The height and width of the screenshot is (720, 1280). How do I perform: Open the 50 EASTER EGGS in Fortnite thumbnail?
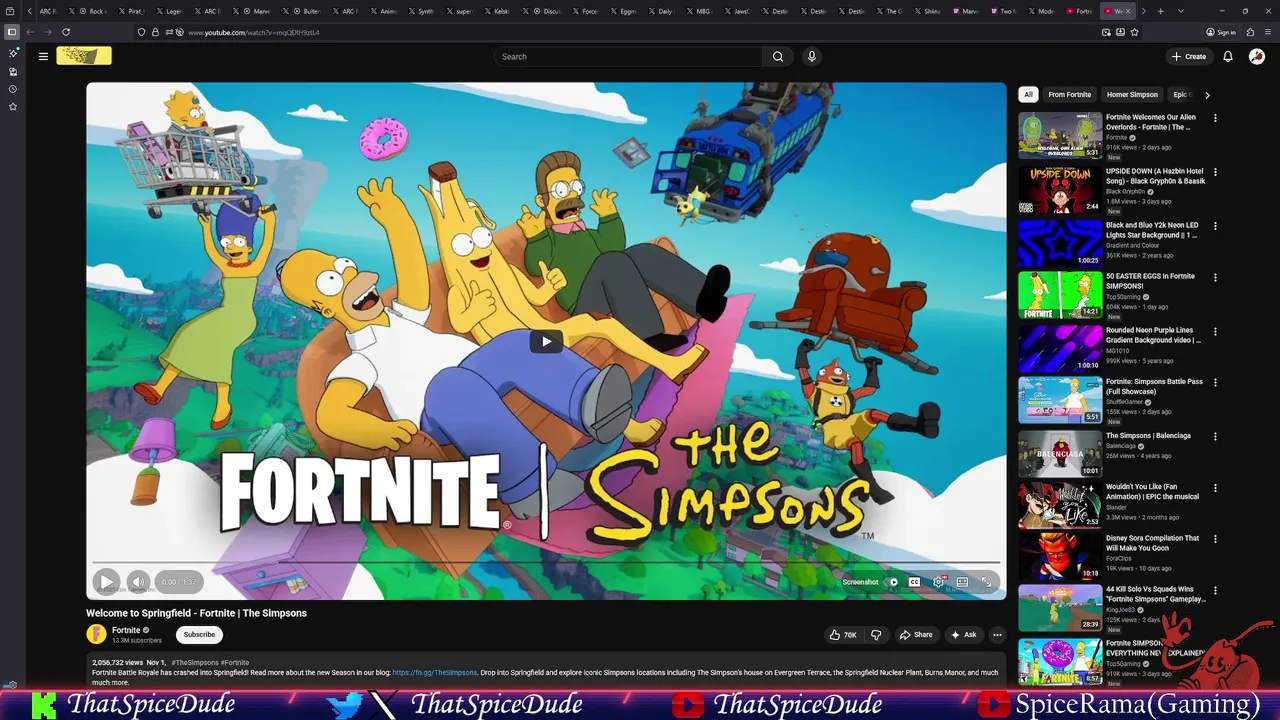[1060, 295]
